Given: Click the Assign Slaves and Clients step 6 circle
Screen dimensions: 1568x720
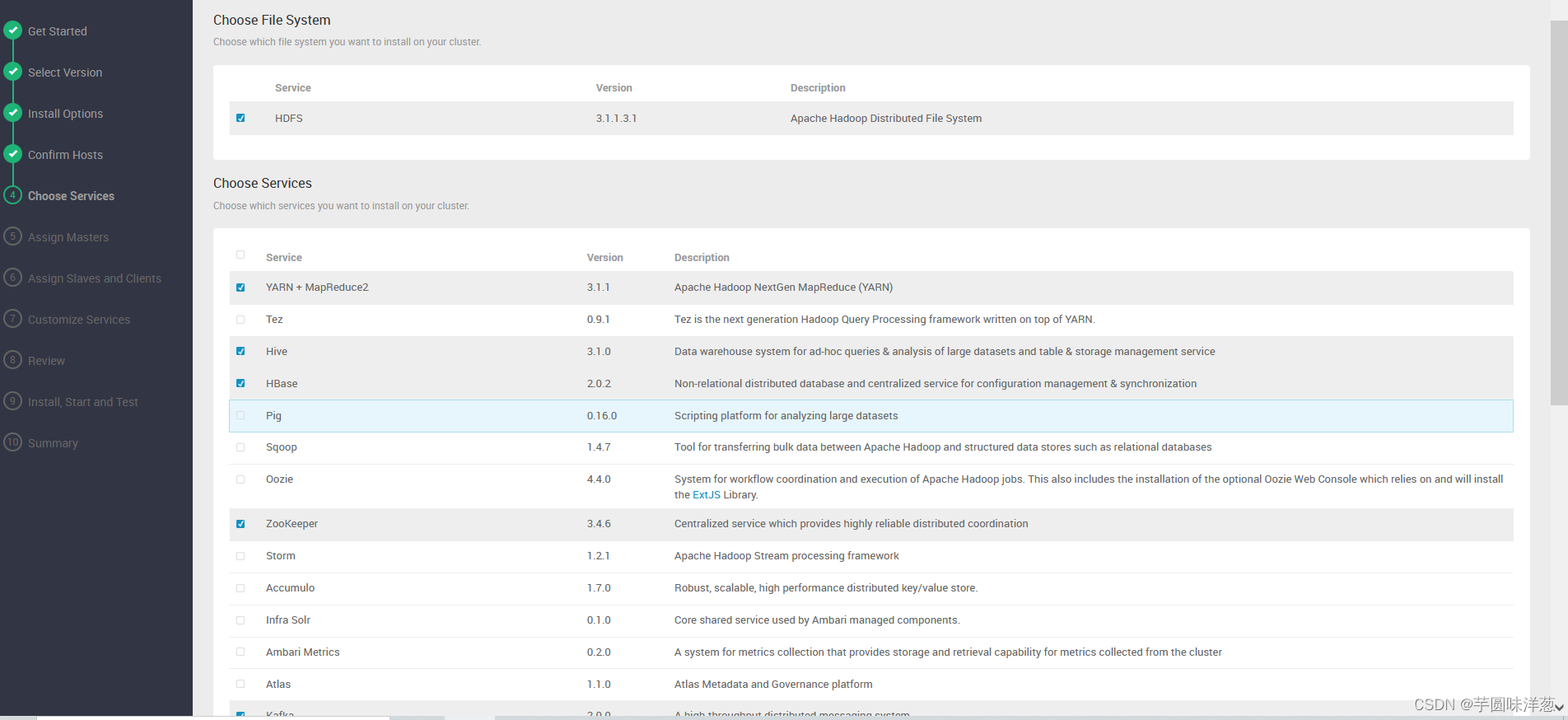Looking at the screenshot, I should click(12, 278).
